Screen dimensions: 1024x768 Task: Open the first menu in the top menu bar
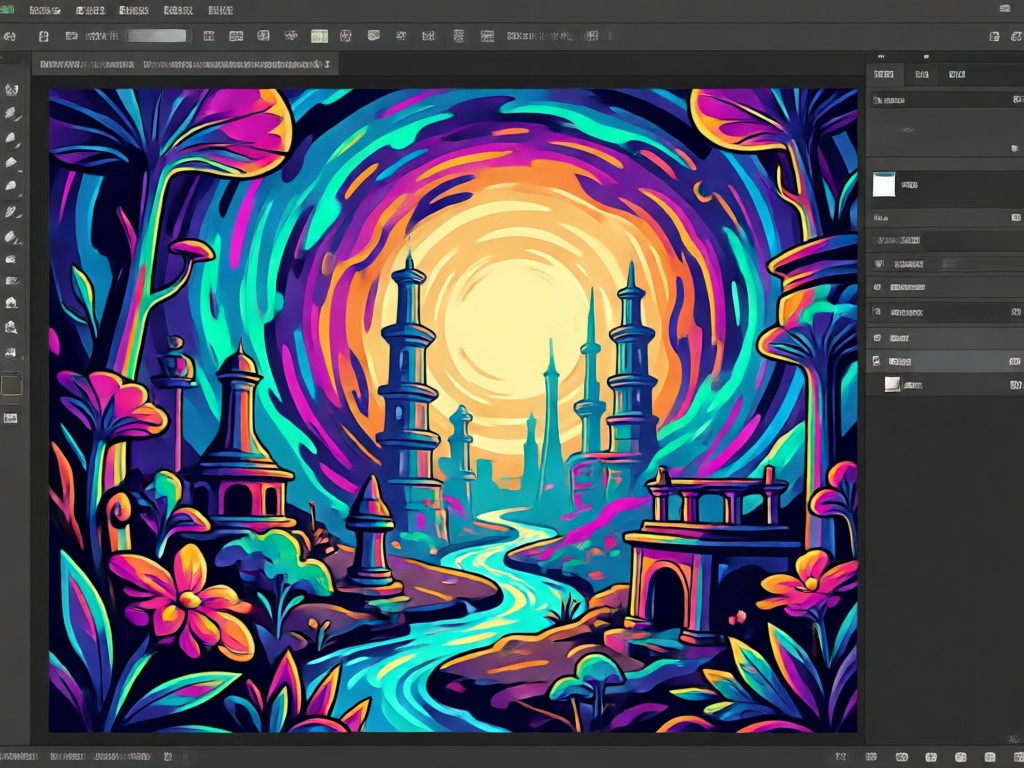click(45, 10)
